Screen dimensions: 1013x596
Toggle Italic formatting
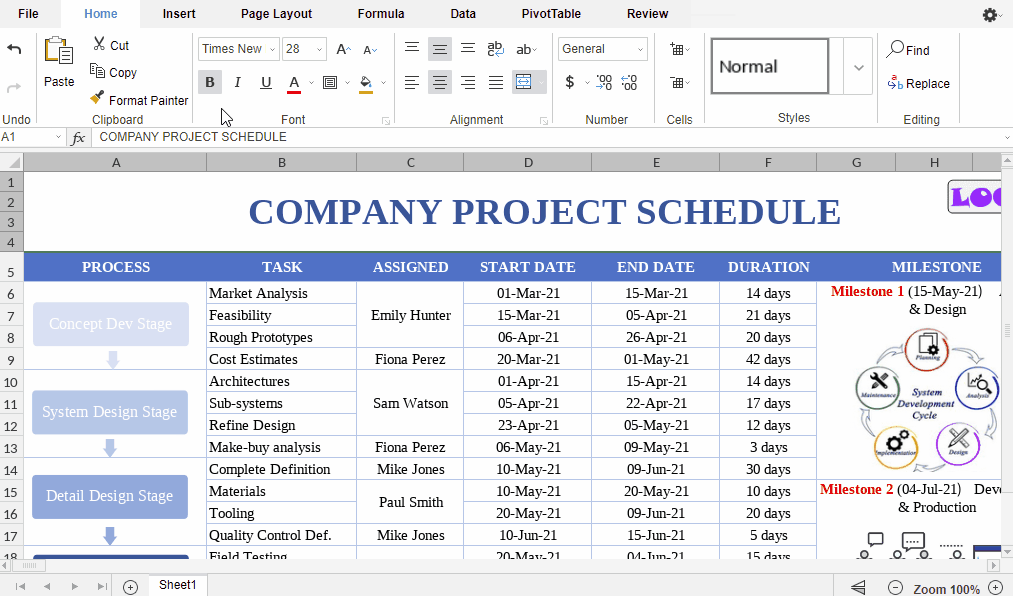[238, 82]
